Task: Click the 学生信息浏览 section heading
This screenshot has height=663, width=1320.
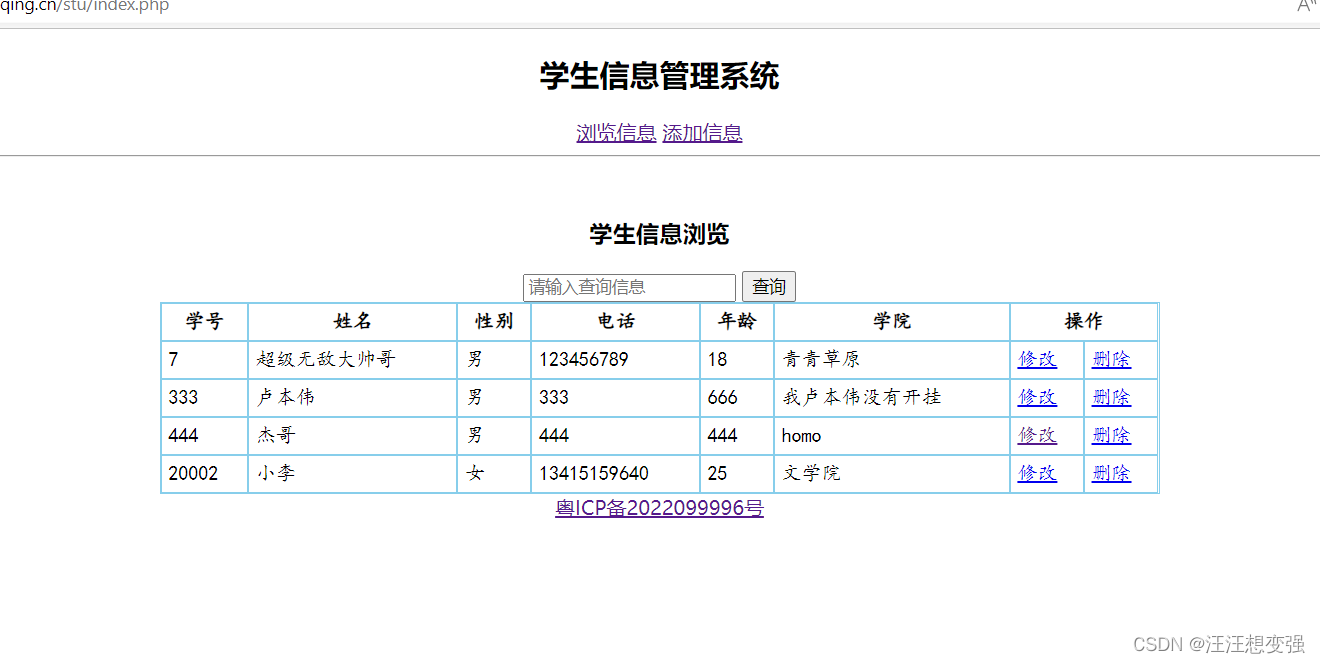Action: coord(659,234)
